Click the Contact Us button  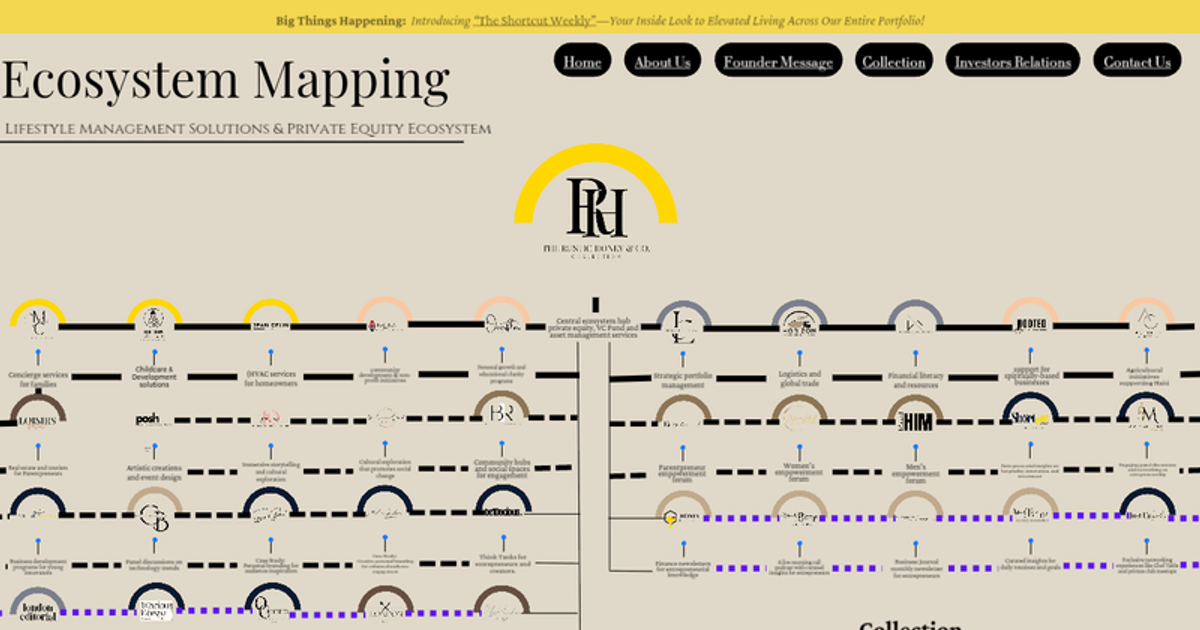click(x=1137, y=61)
